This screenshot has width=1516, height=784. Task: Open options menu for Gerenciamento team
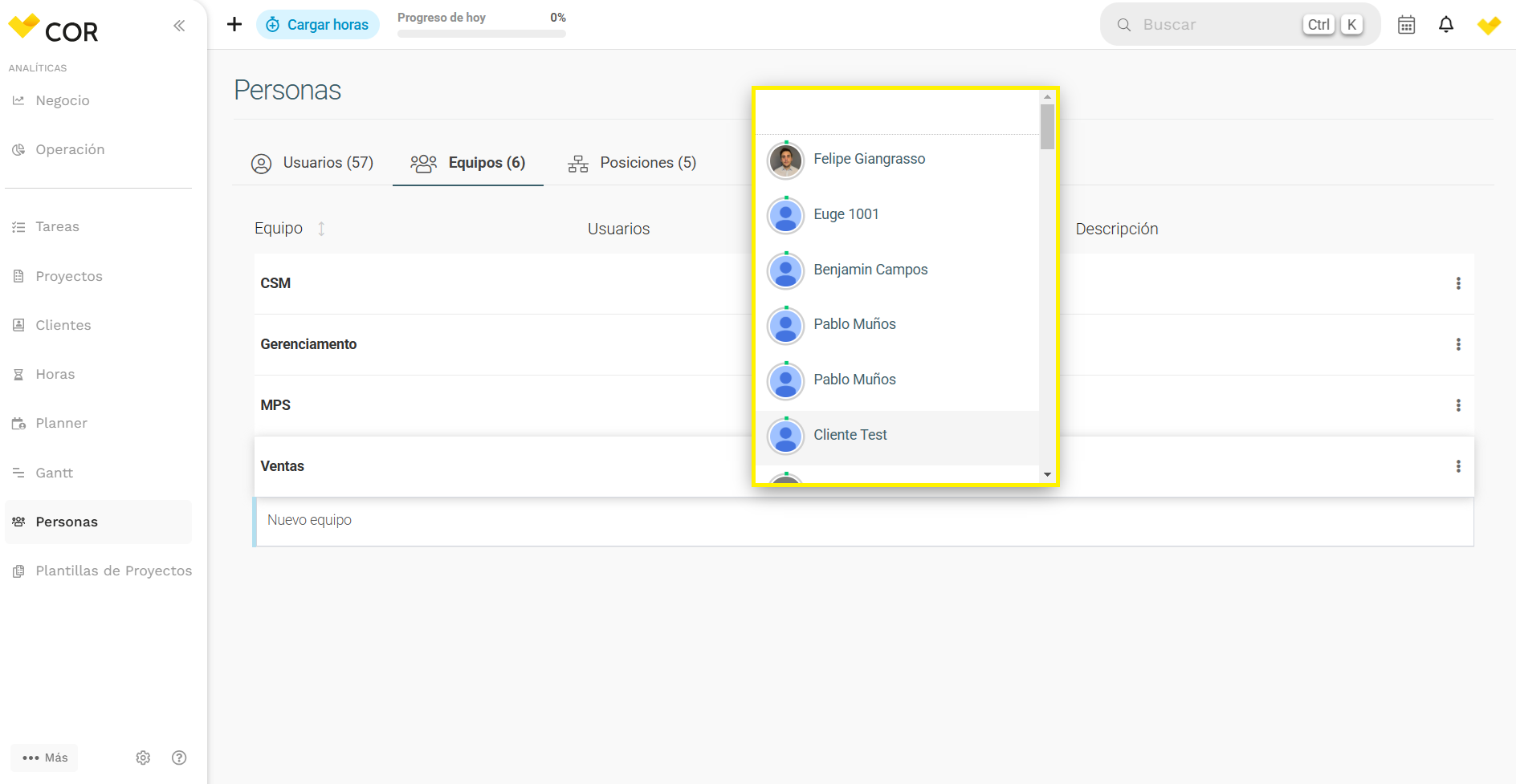coord(1458,344)
